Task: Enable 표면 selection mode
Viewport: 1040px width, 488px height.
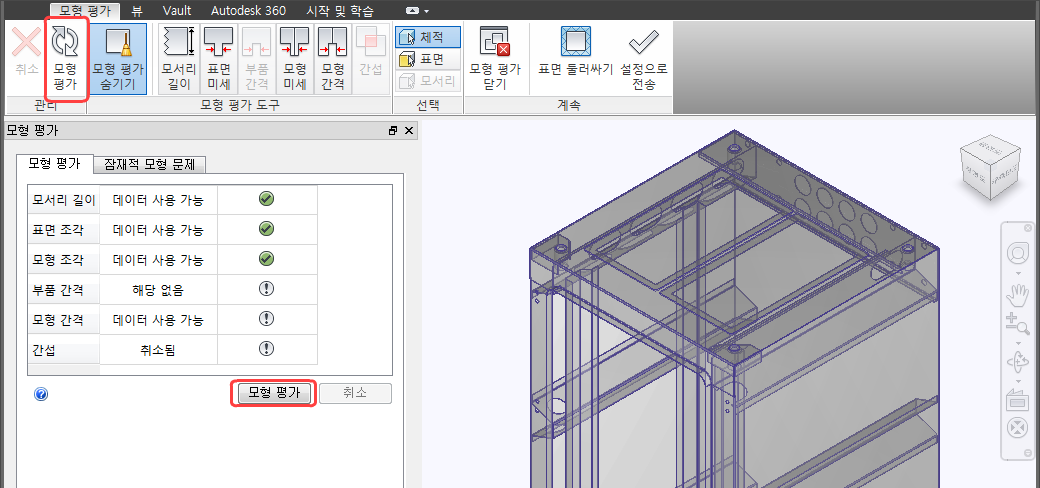Action: pyautogui.click(x=428, y=60)
